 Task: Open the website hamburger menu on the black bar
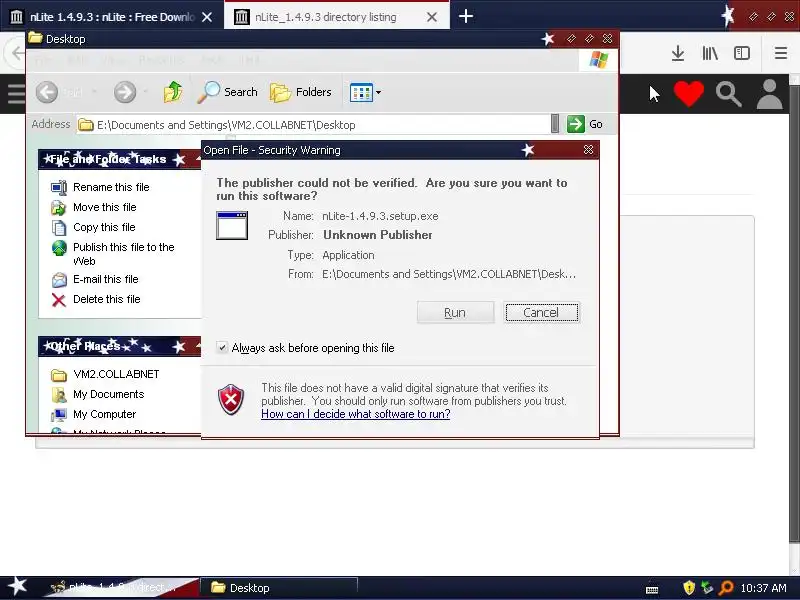16,94
